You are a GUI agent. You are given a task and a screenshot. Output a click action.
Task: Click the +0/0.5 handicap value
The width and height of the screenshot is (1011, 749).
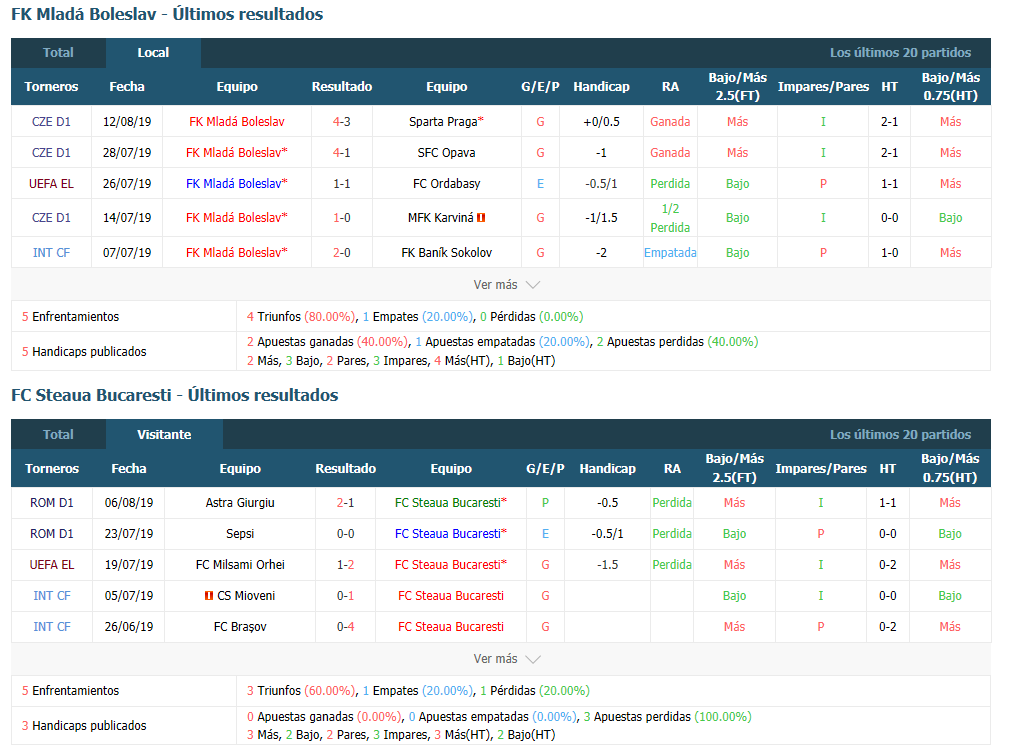(602, 121)
